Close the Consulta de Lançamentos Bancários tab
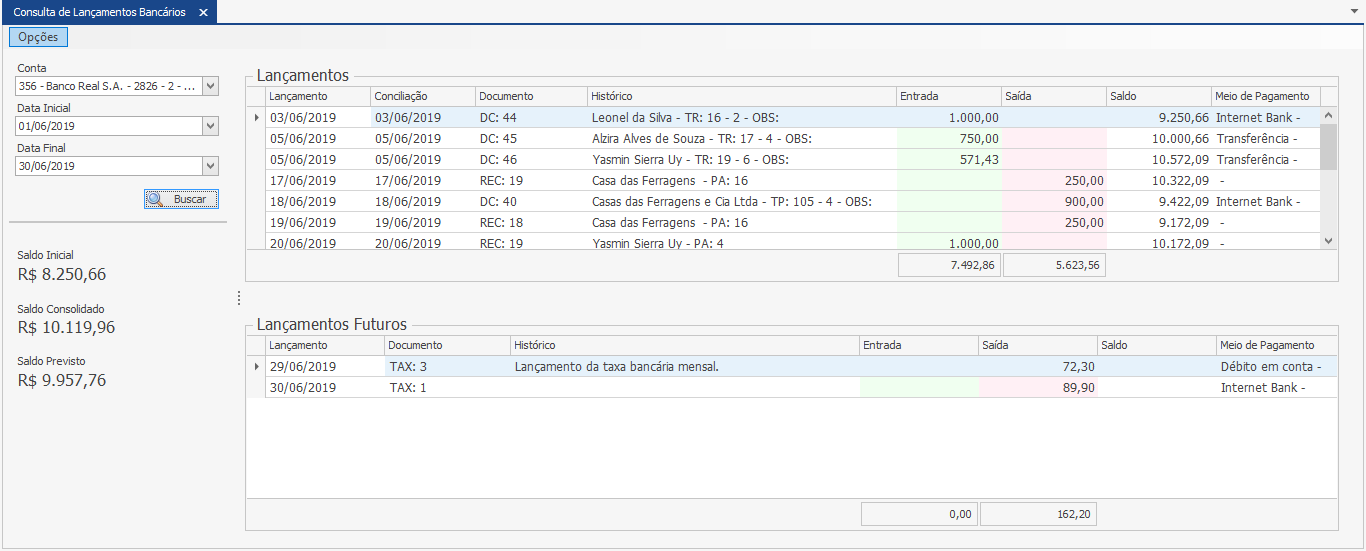This screenshot has width=1366, height=551. tap(203, 12)
